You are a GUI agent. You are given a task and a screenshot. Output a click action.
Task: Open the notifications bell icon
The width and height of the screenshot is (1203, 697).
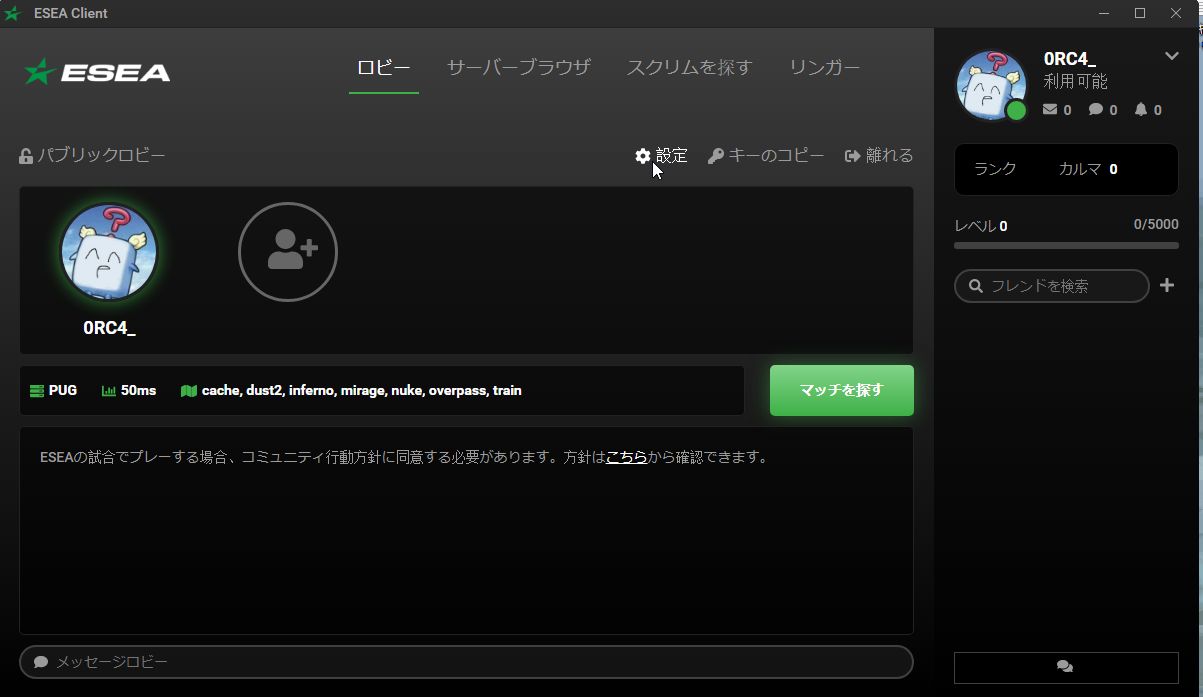pyautogui.click(x=1141, y=110)
